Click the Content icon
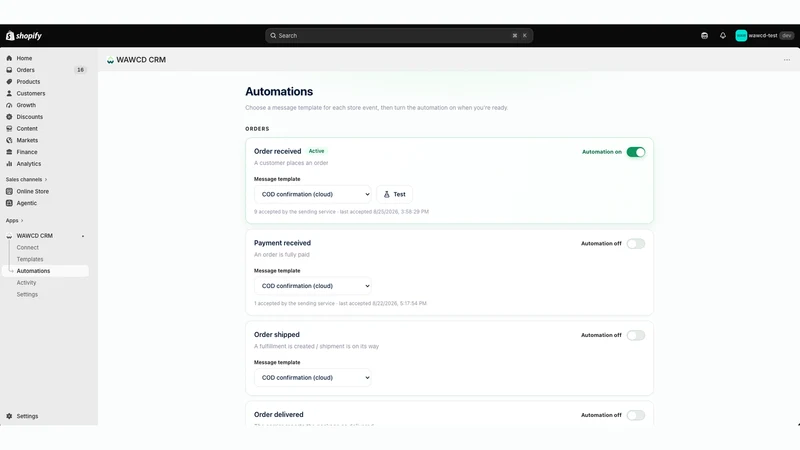The height and width of the screenshot is (450, 800). (x=9, y=129)
